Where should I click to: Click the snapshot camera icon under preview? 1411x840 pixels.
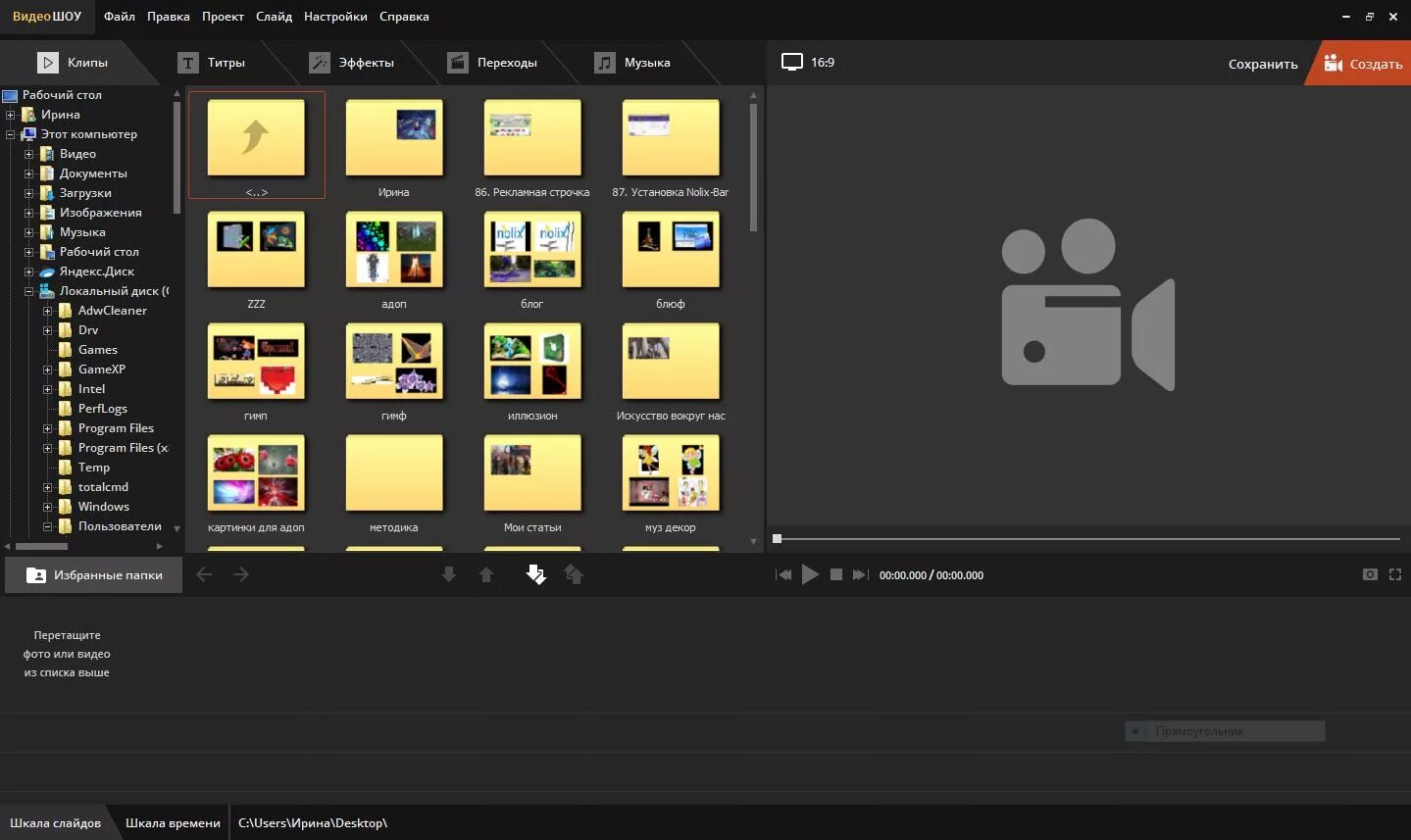tap(1370, 574)
